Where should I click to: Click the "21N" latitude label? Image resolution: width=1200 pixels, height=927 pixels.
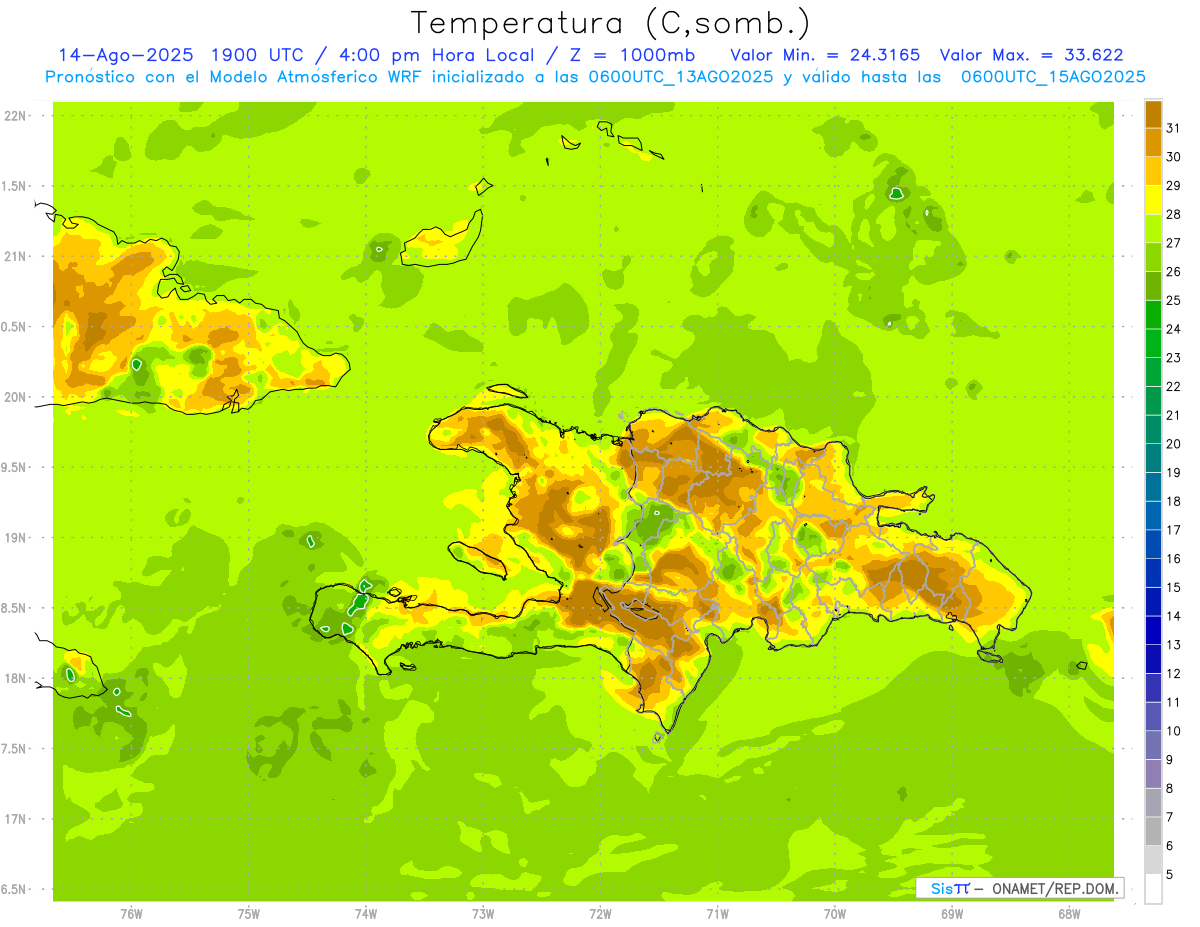15,257
